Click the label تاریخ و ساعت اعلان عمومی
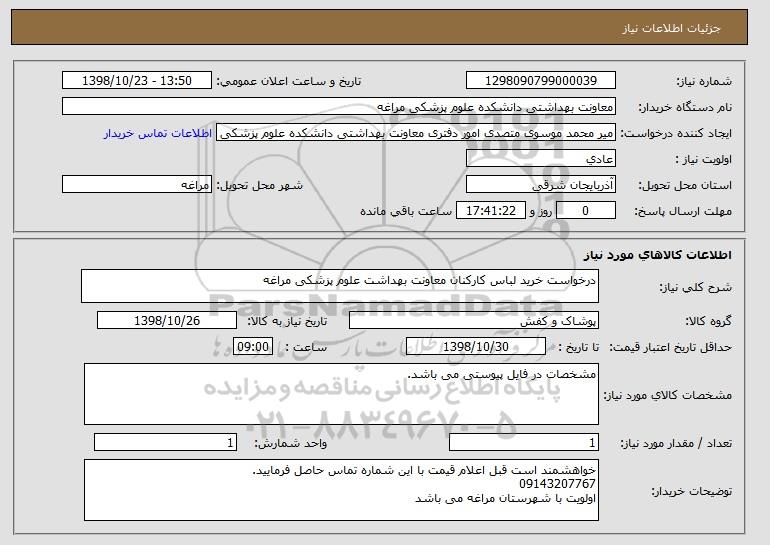Image resolution: width=770 pixels, height=545 pixels. pos(289,81)
